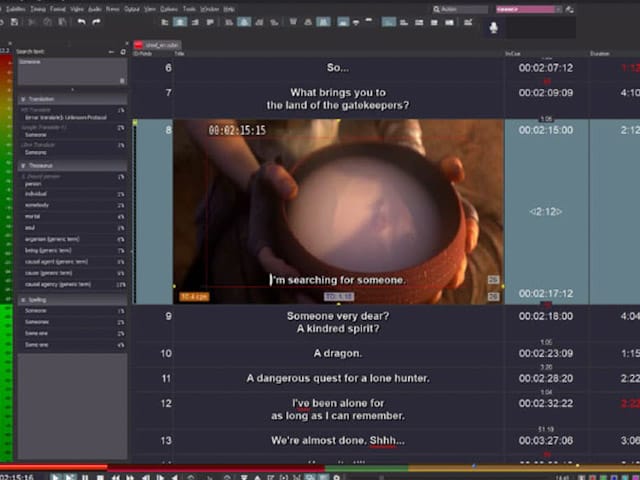The width and height of the screenshot is (640, 480).
Task: Seek on the red playback progress bar
Action: click(163, 467)
